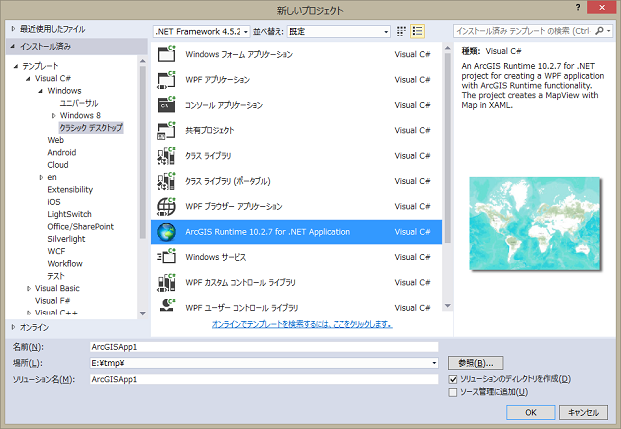Click the category tree scrollbar up arrow

(143, 61)
